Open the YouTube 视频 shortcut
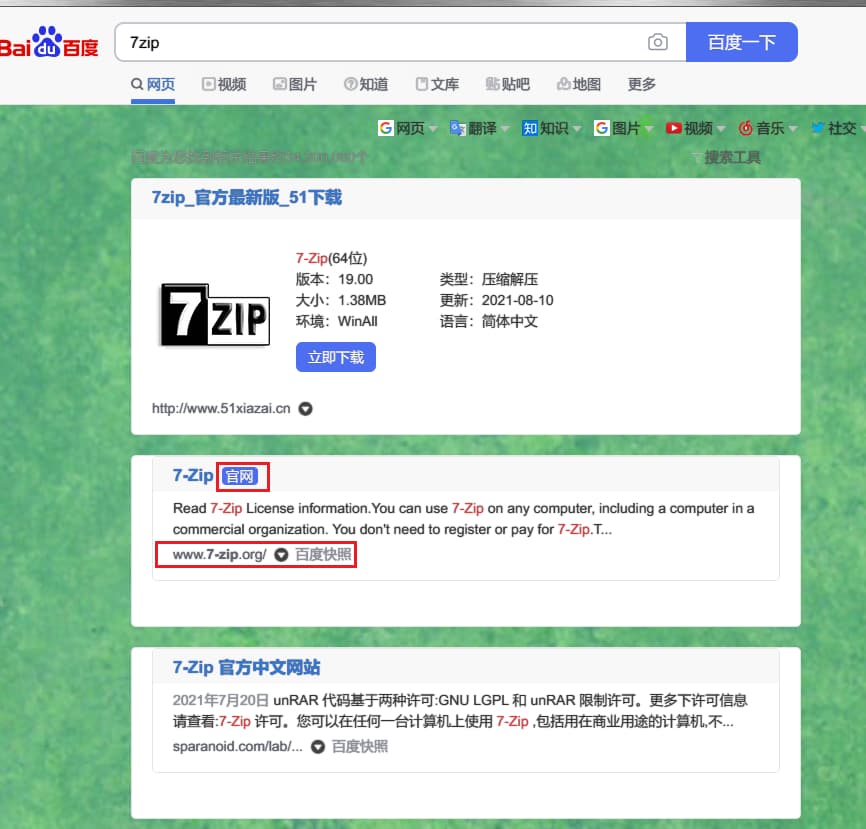Screen dimensions: 866x829 point(690,128)
